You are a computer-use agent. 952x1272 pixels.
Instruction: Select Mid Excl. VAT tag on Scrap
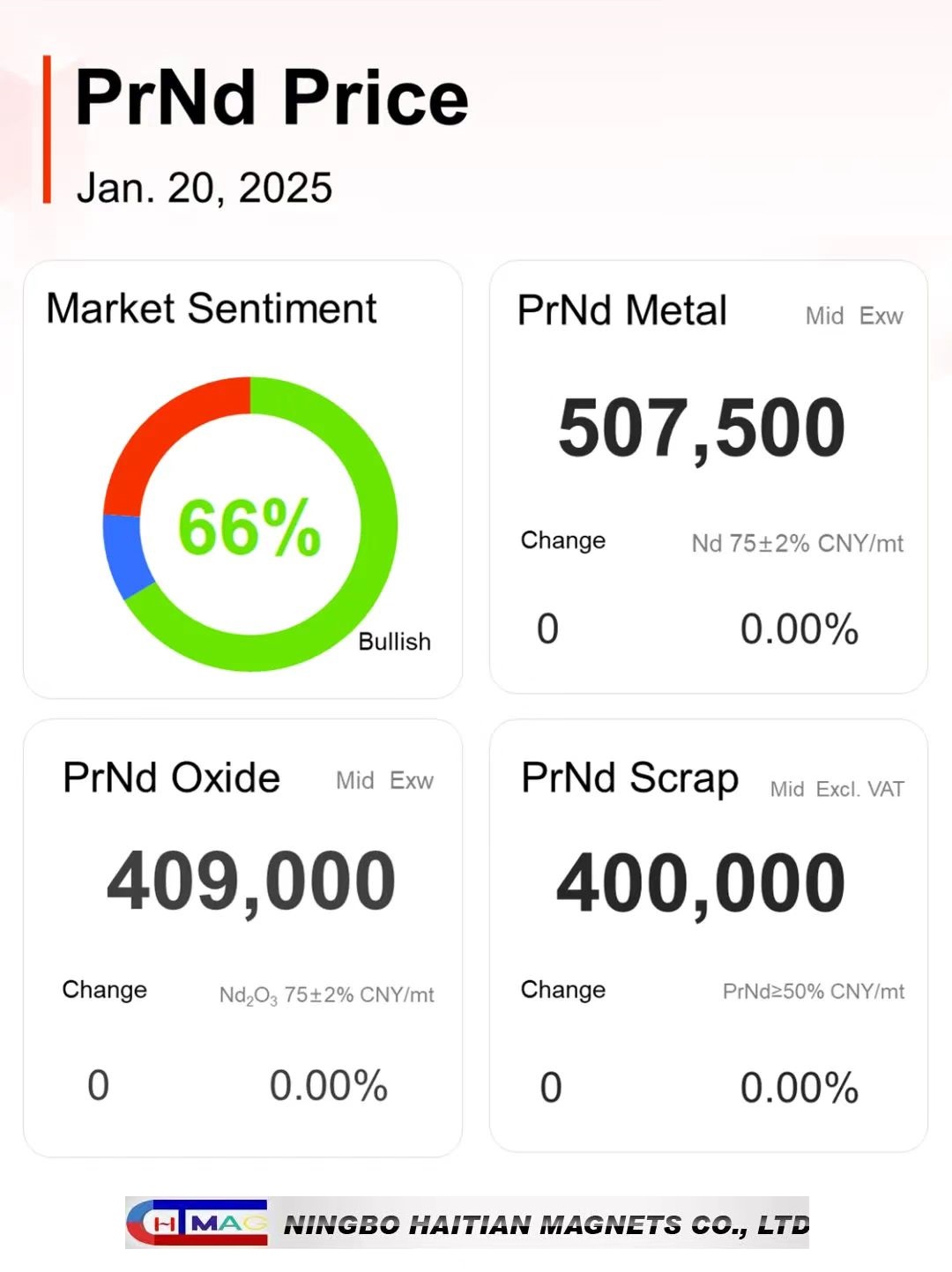[837, 789]
